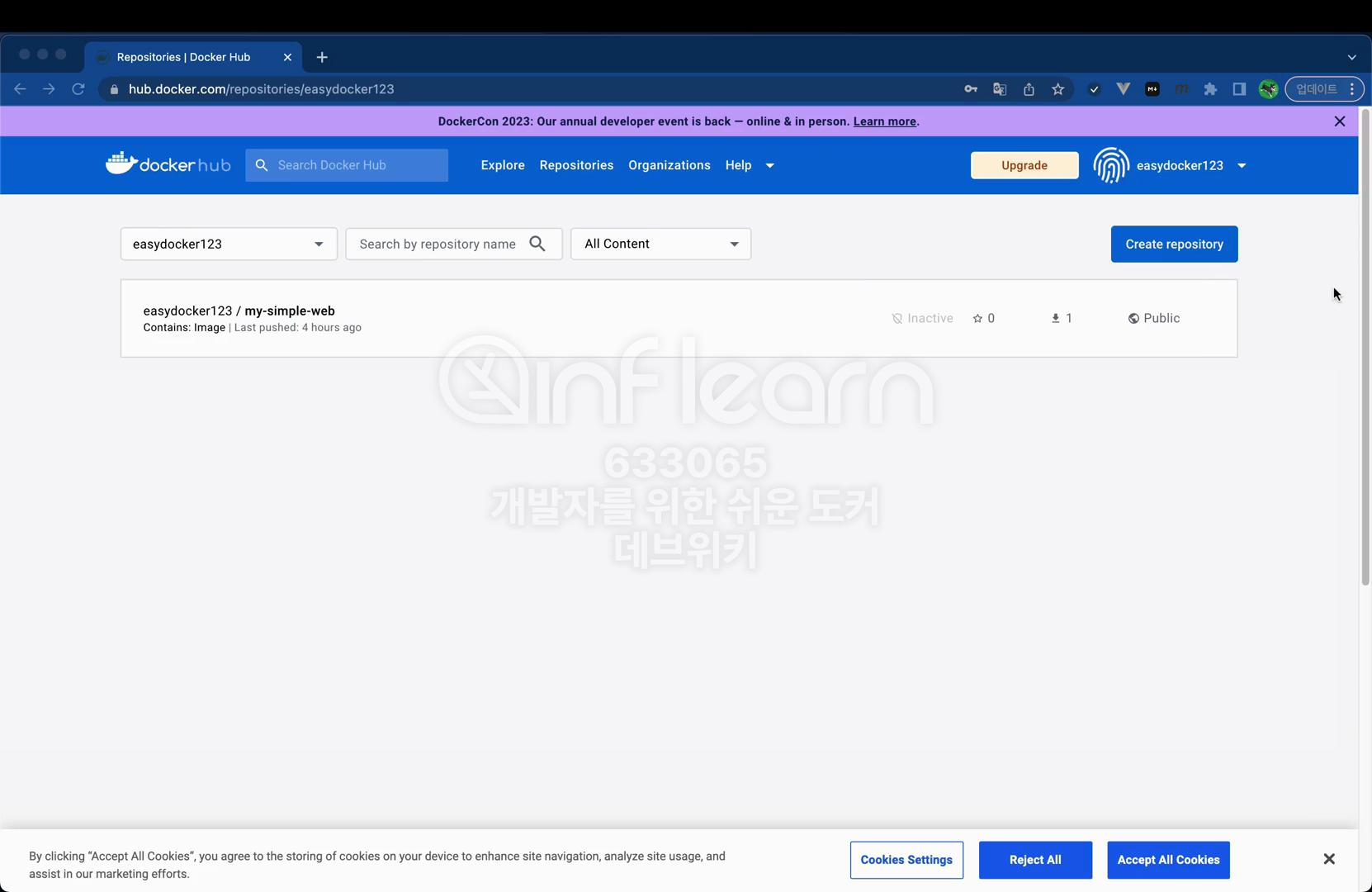
Task: Reload the page with the browser refresh icon
Action: 78,89
